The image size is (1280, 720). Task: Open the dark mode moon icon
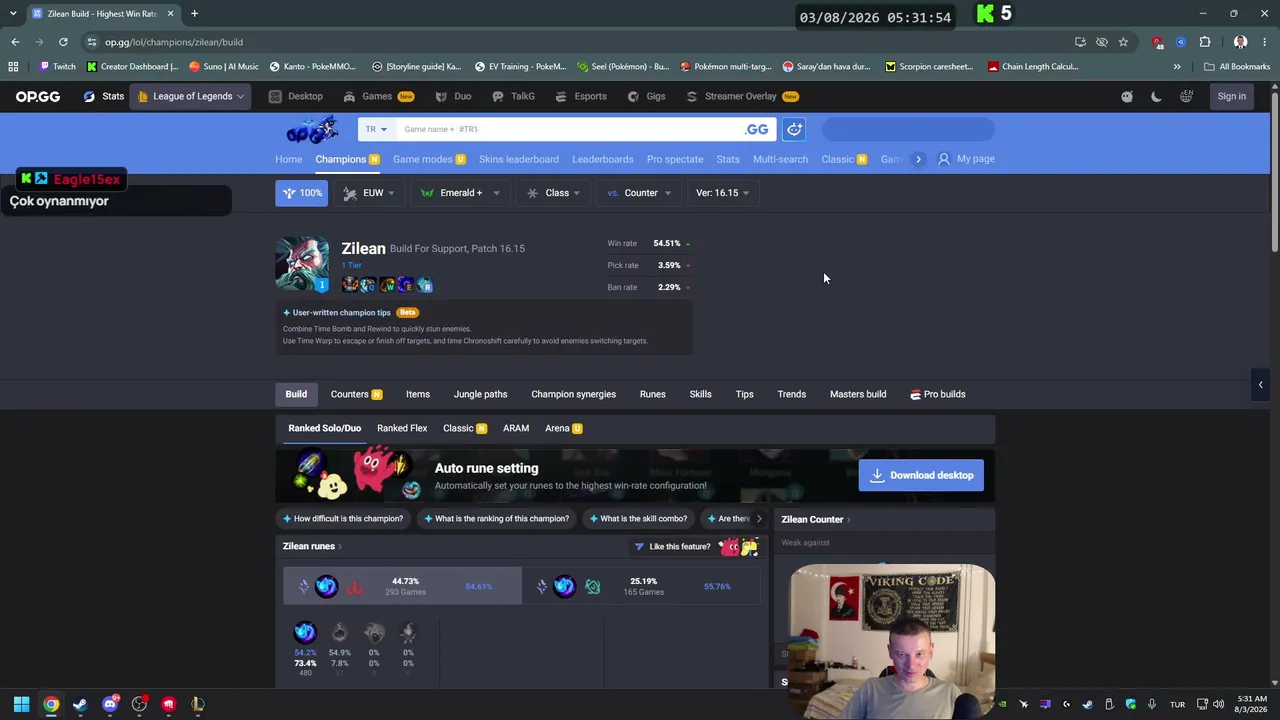(x=1156, y=96)
